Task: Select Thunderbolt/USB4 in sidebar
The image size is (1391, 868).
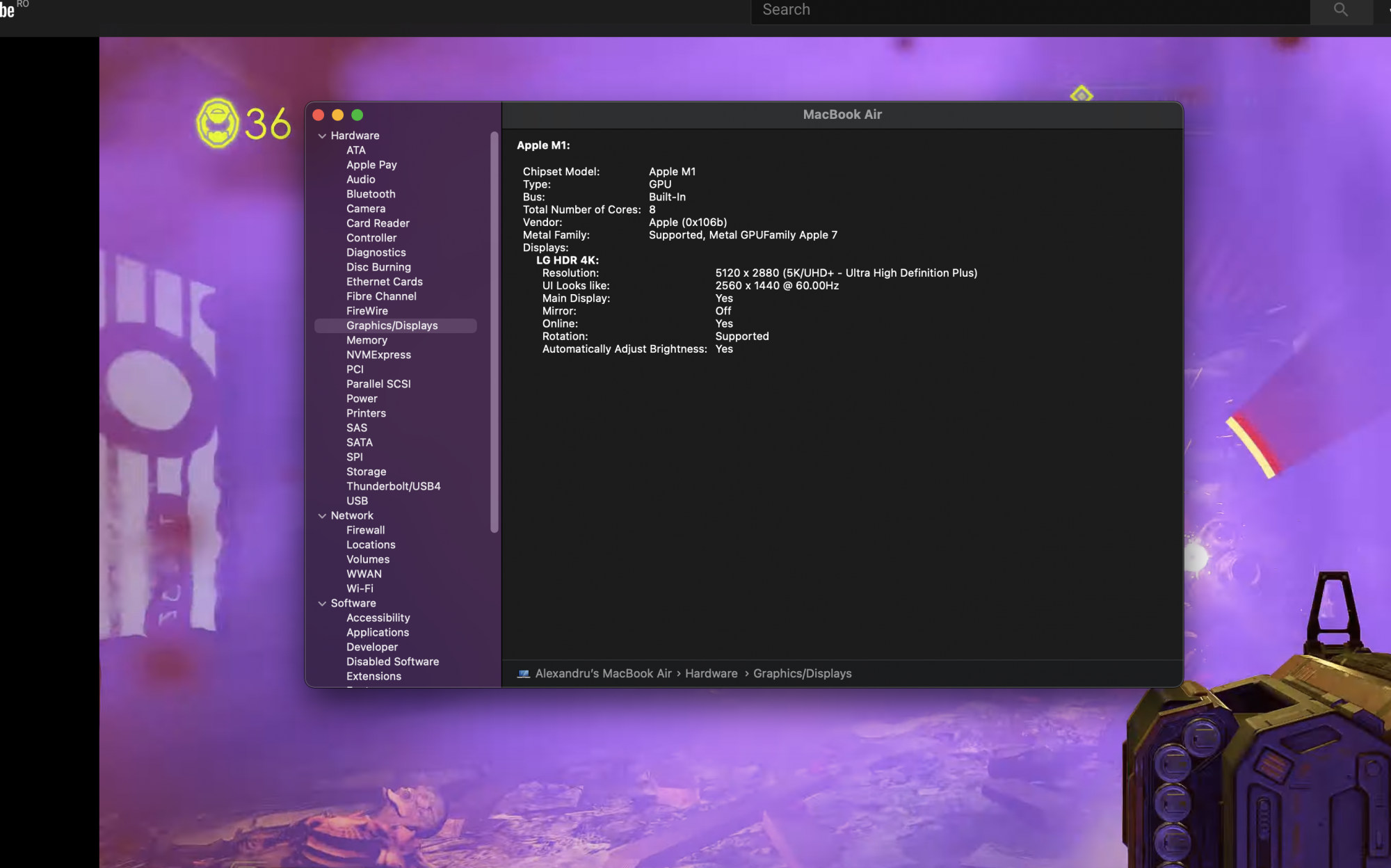Action: (x=393, y=486)
